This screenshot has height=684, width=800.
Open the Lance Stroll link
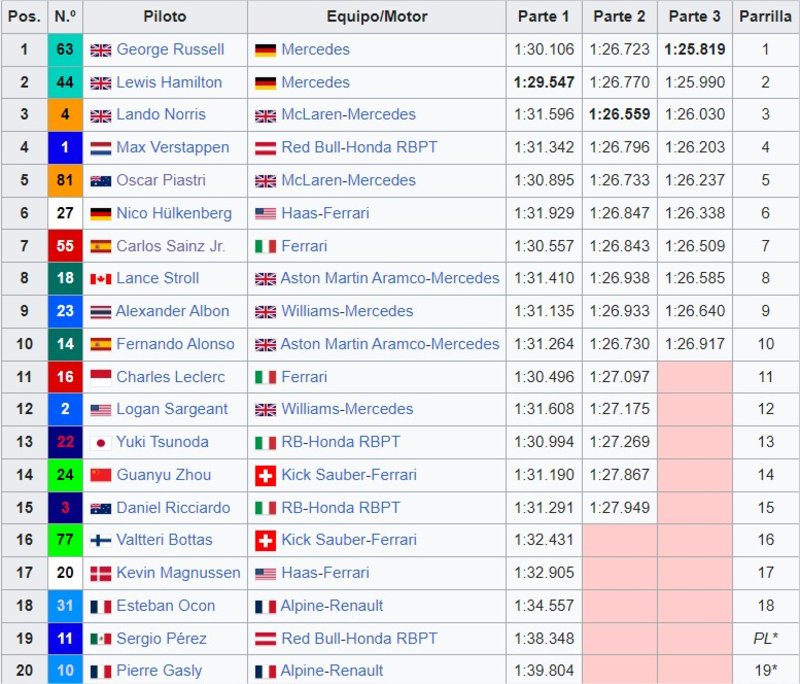coord(158,278)
